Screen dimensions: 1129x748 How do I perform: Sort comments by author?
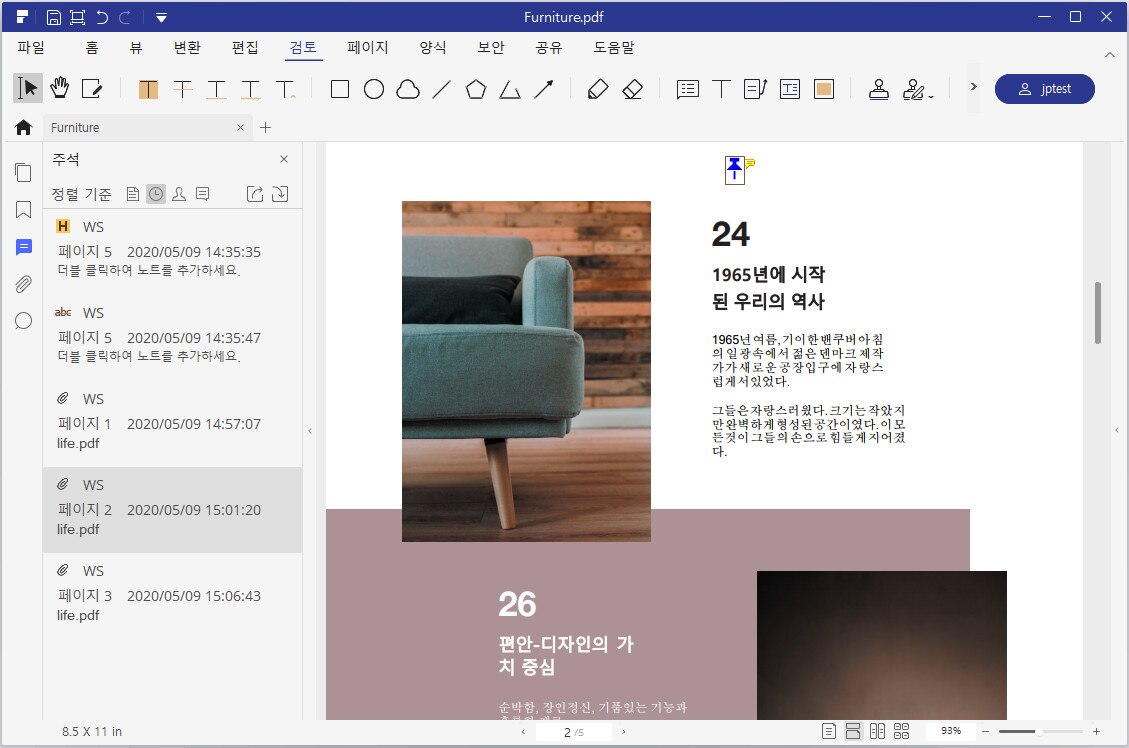pyautogui.click(x=179, y=194)
